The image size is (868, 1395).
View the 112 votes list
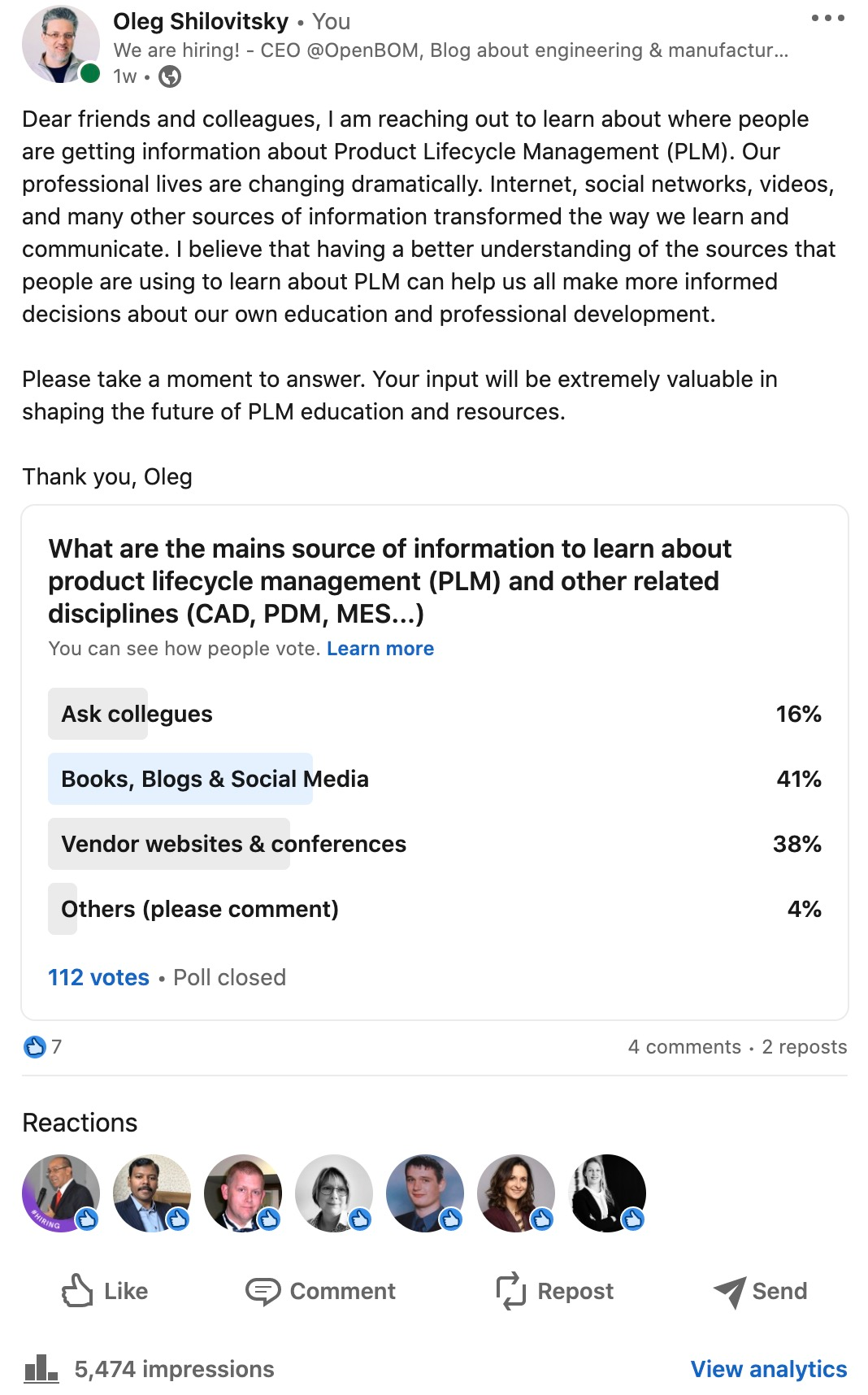tap(98, 977)
